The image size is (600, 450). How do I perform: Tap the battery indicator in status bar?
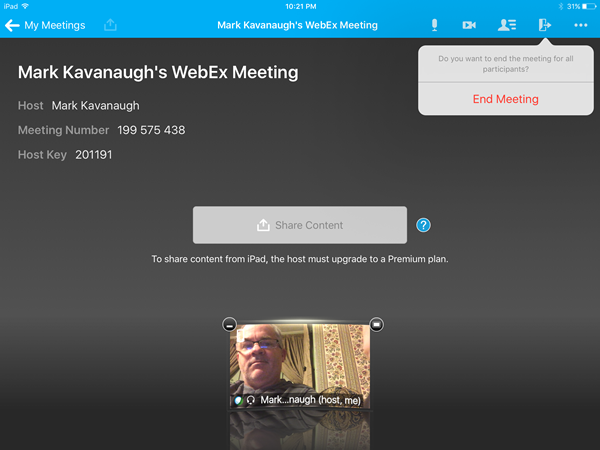[x=589, y=7]
